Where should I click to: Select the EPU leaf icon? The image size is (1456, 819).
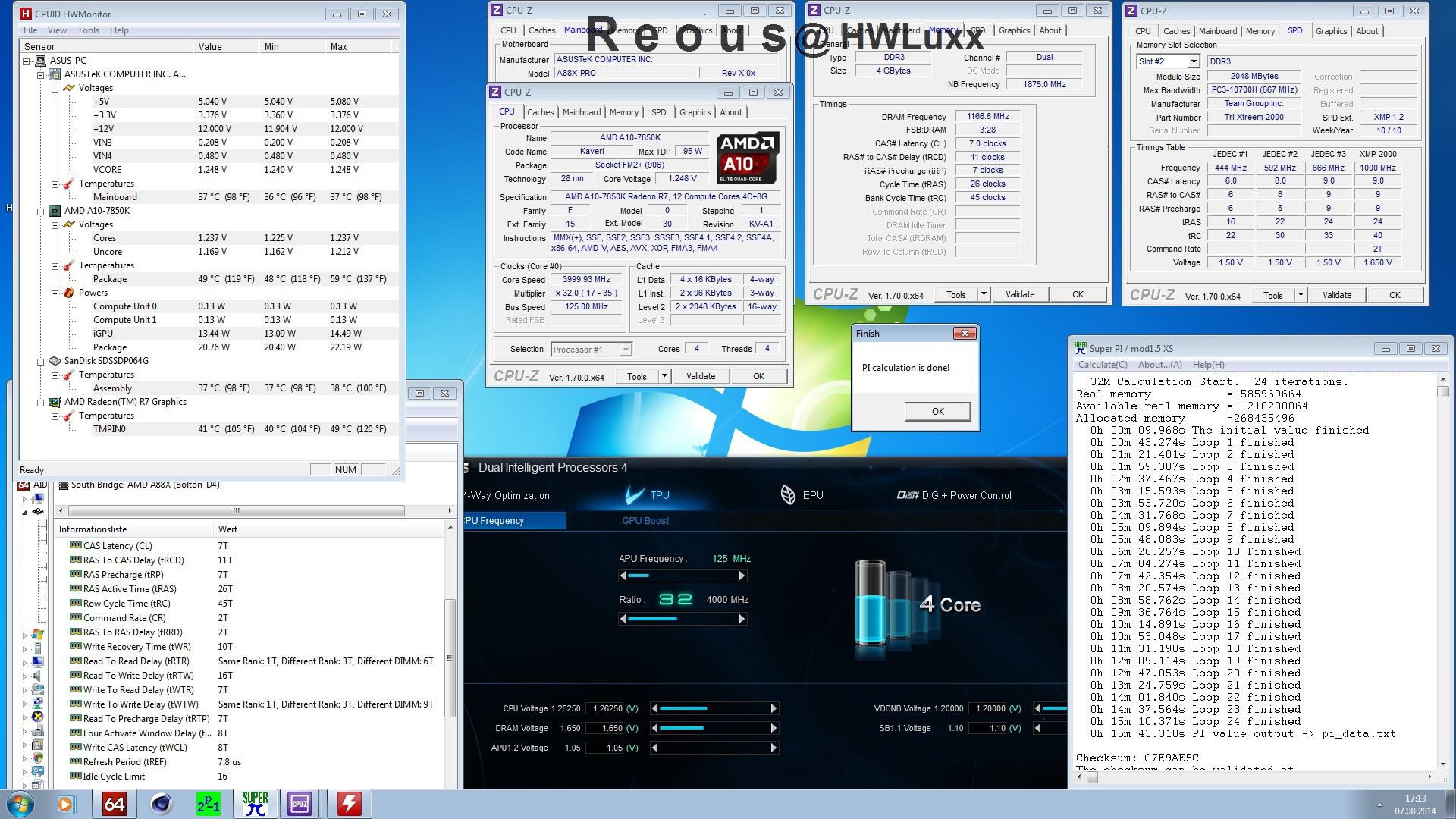788,495
